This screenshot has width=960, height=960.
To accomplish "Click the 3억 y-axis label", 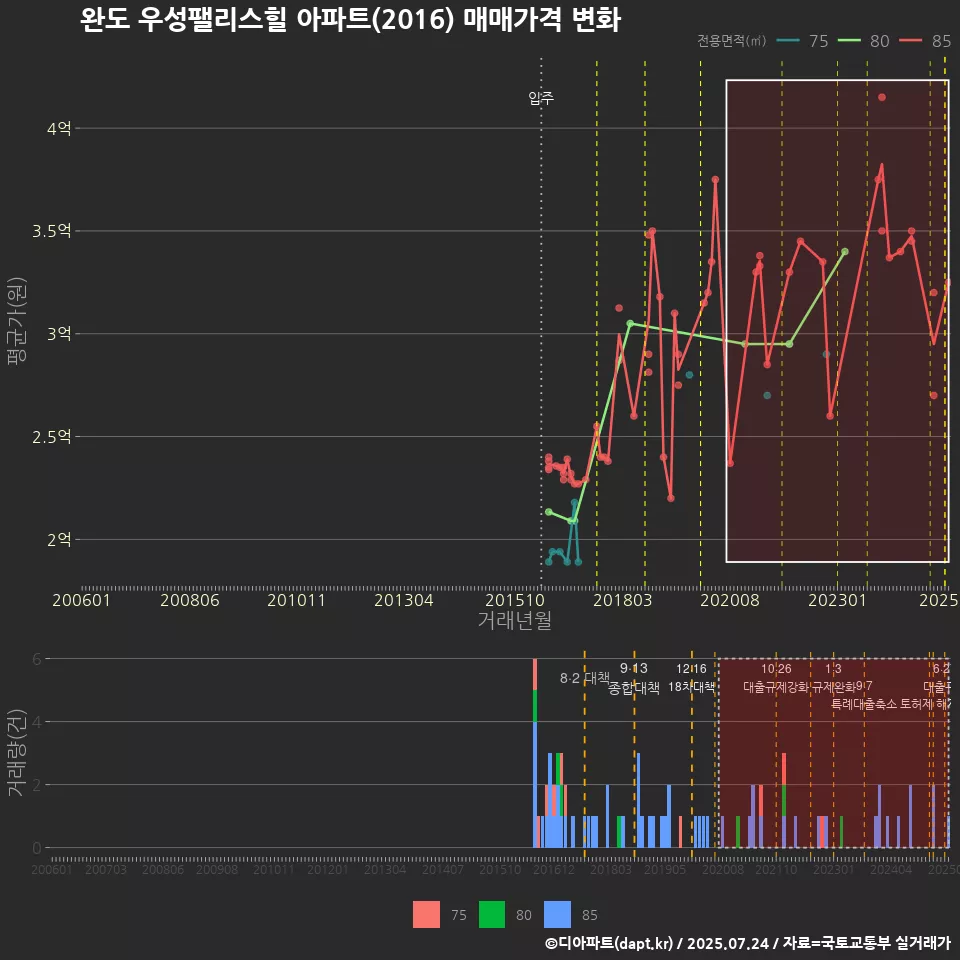I will 59,334.
